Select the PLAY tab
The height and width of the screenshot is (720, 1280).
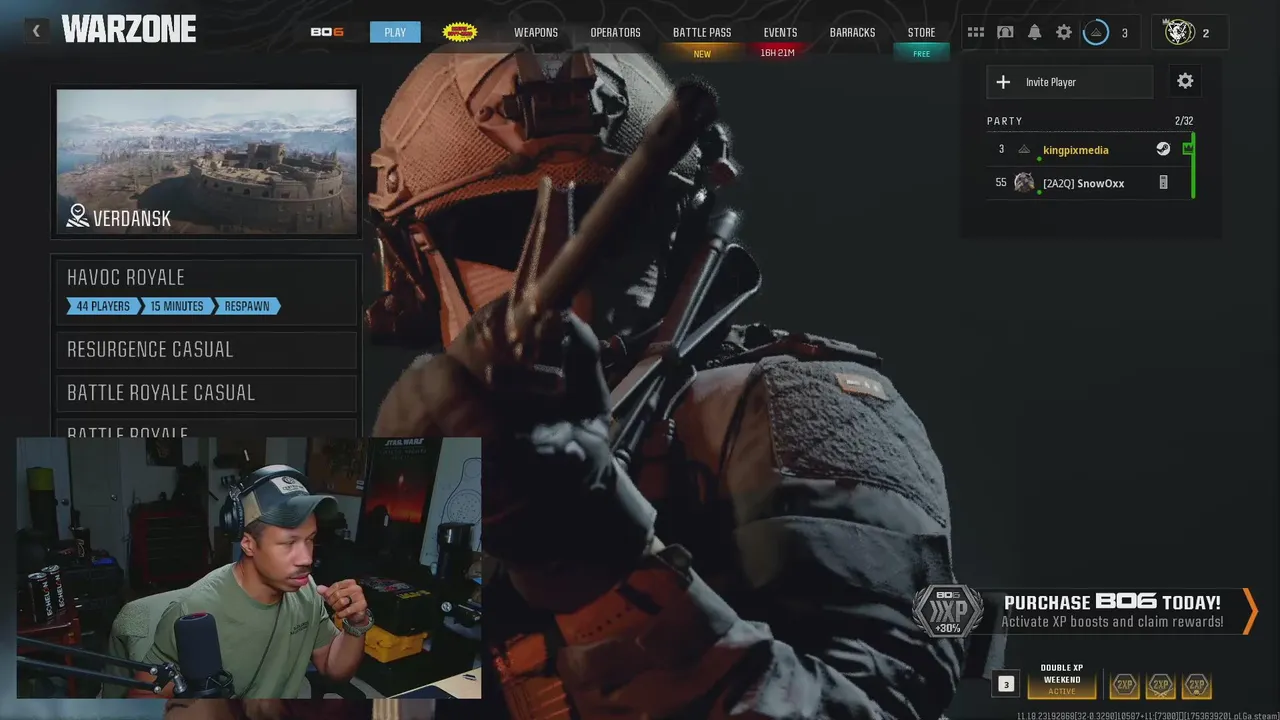[395, 32]
